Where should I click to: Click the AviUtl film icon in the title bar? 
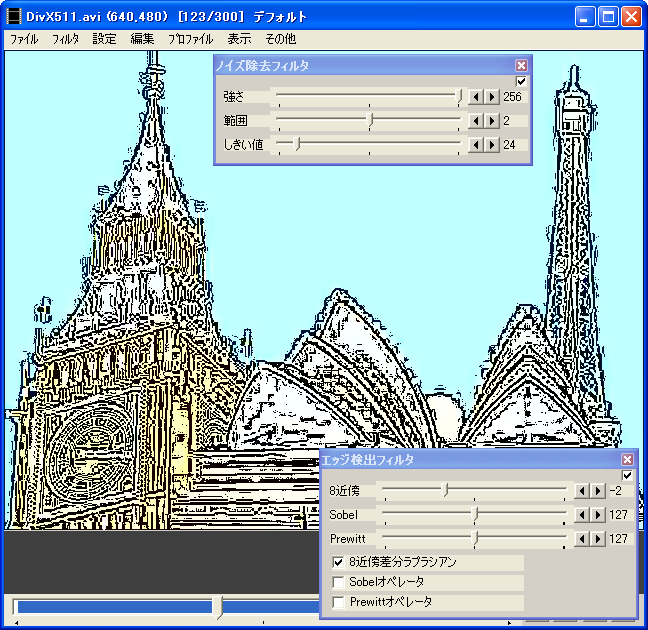14,17
